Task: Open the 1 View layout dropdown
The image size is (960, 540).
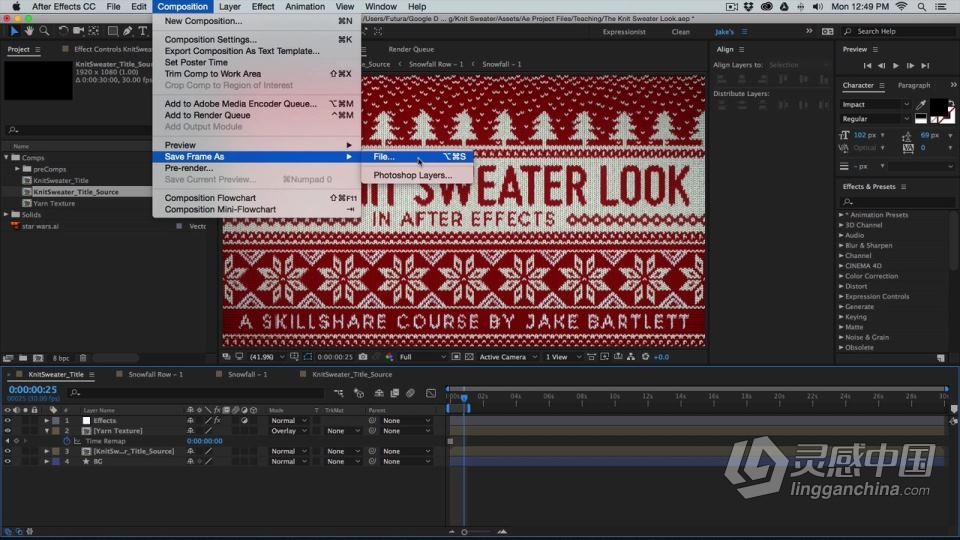Action: tap(563, 356)
